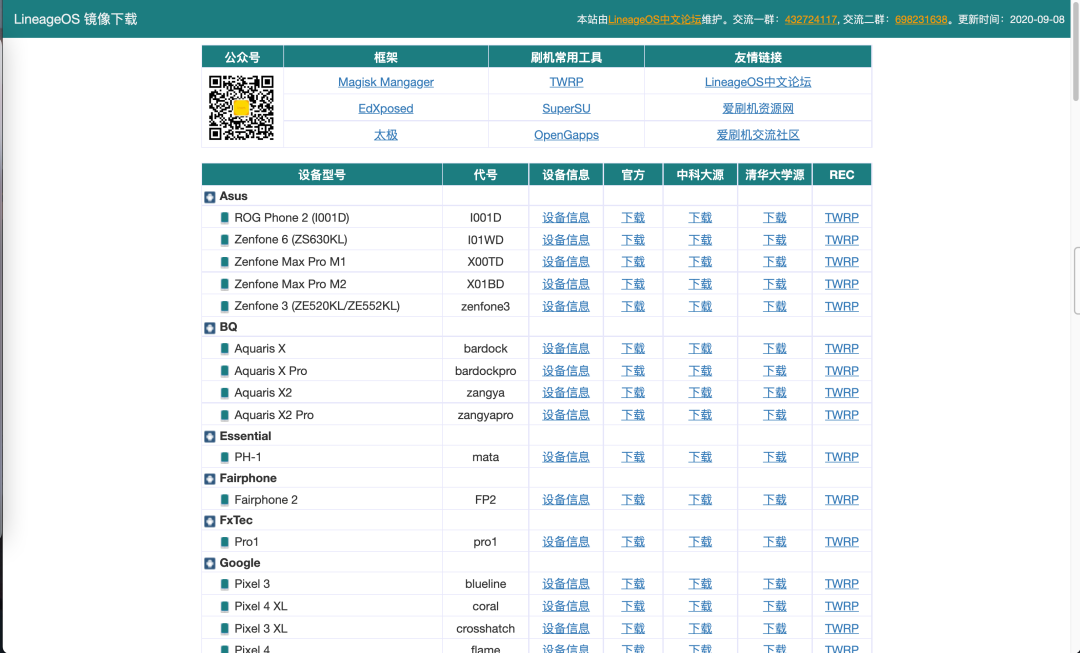The height and width of the screenshot is (653, 1080).
Task: Collapse the FxTec group icon
Action: click(x=210, y=521)
